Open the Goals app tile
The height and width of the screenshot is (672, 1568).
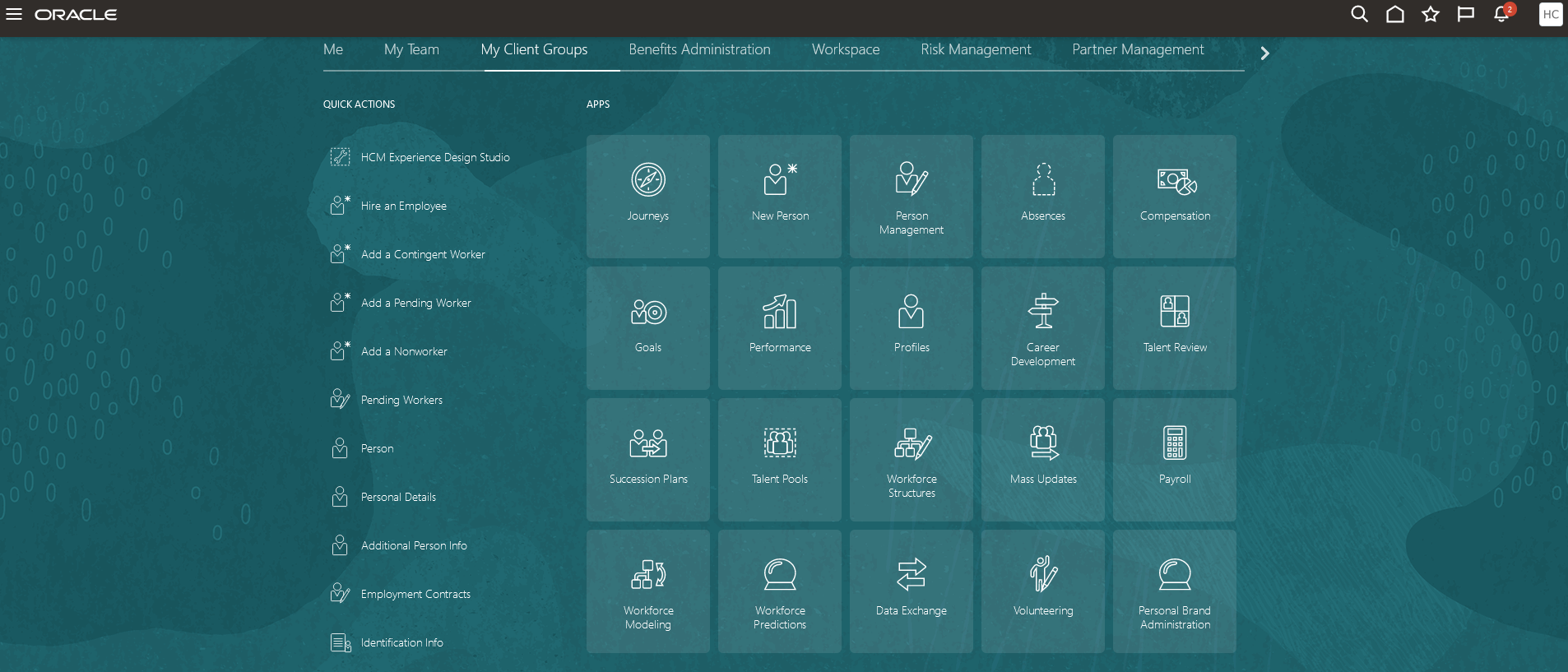[x=648, y=328]
